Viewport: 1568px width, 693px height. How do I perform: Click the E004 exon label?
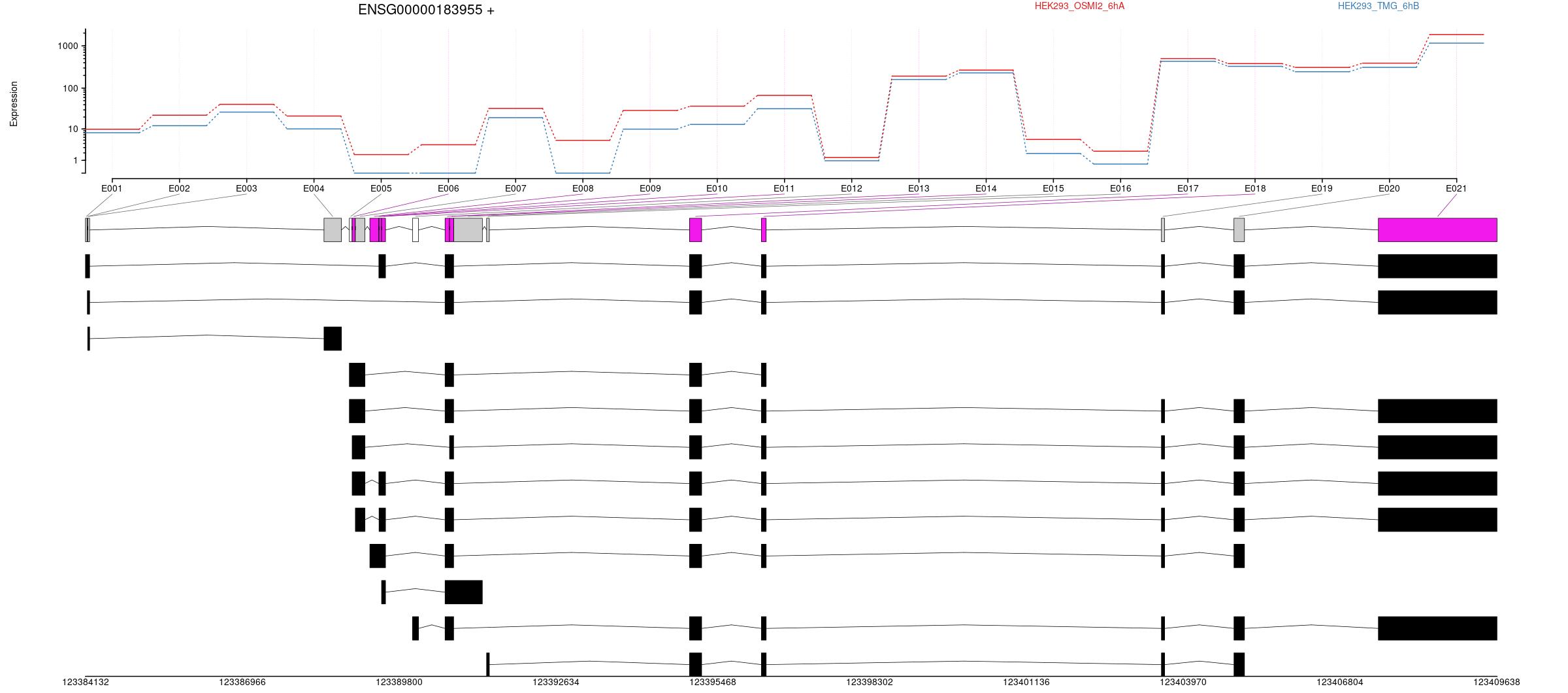[x=314, y=188]
